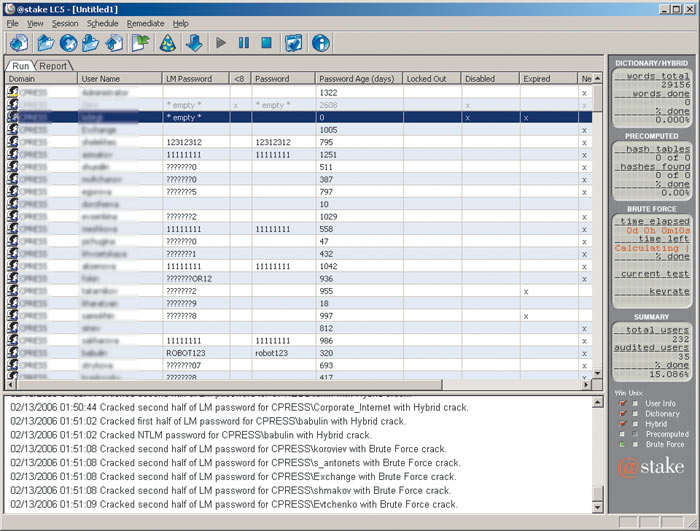Image resolution: width=700 pixels, height=531 pixels.
Task: Click the checkmark window options toolbar icon
Action: (293, 43)
